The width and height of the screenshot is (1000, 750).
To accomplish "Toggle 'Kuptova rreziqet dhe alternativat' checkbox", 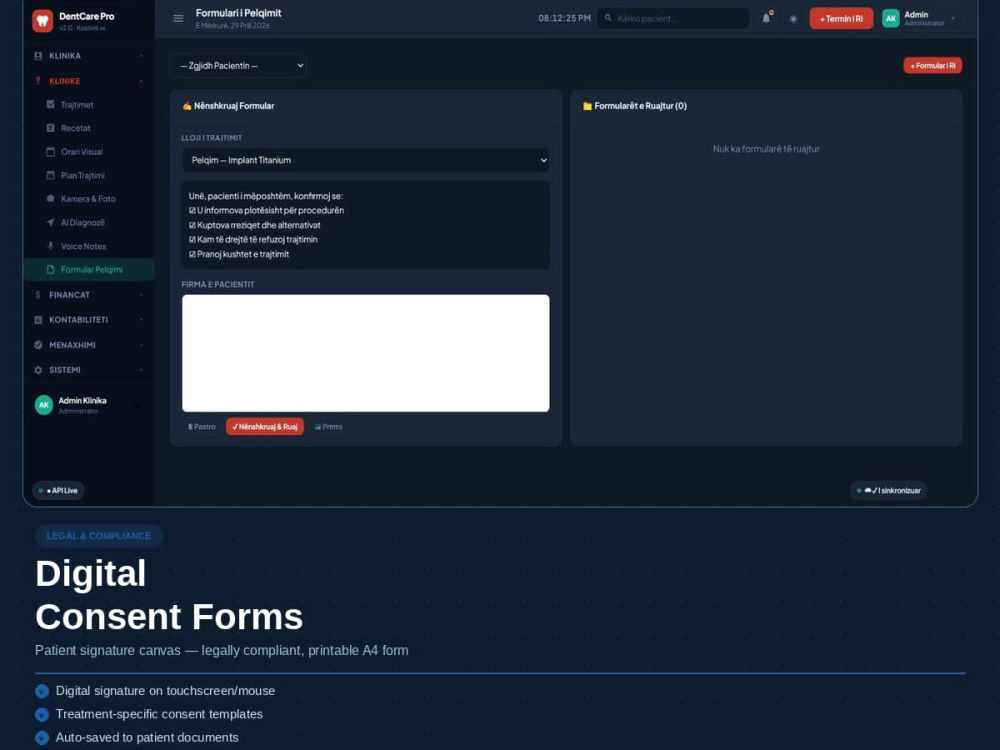I will coord(193,225).
